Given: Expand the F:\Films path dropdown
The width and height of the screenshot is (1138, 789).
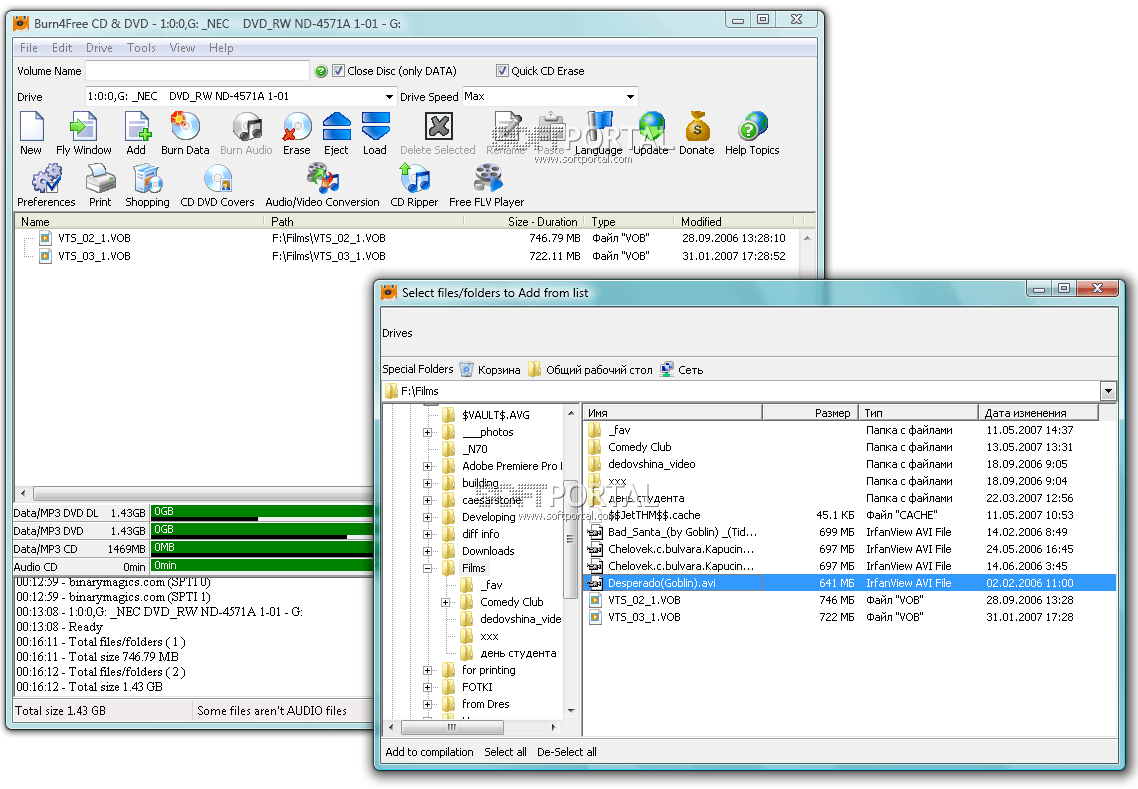Looking at the screenshot, I should click(x=1108, y=391).
